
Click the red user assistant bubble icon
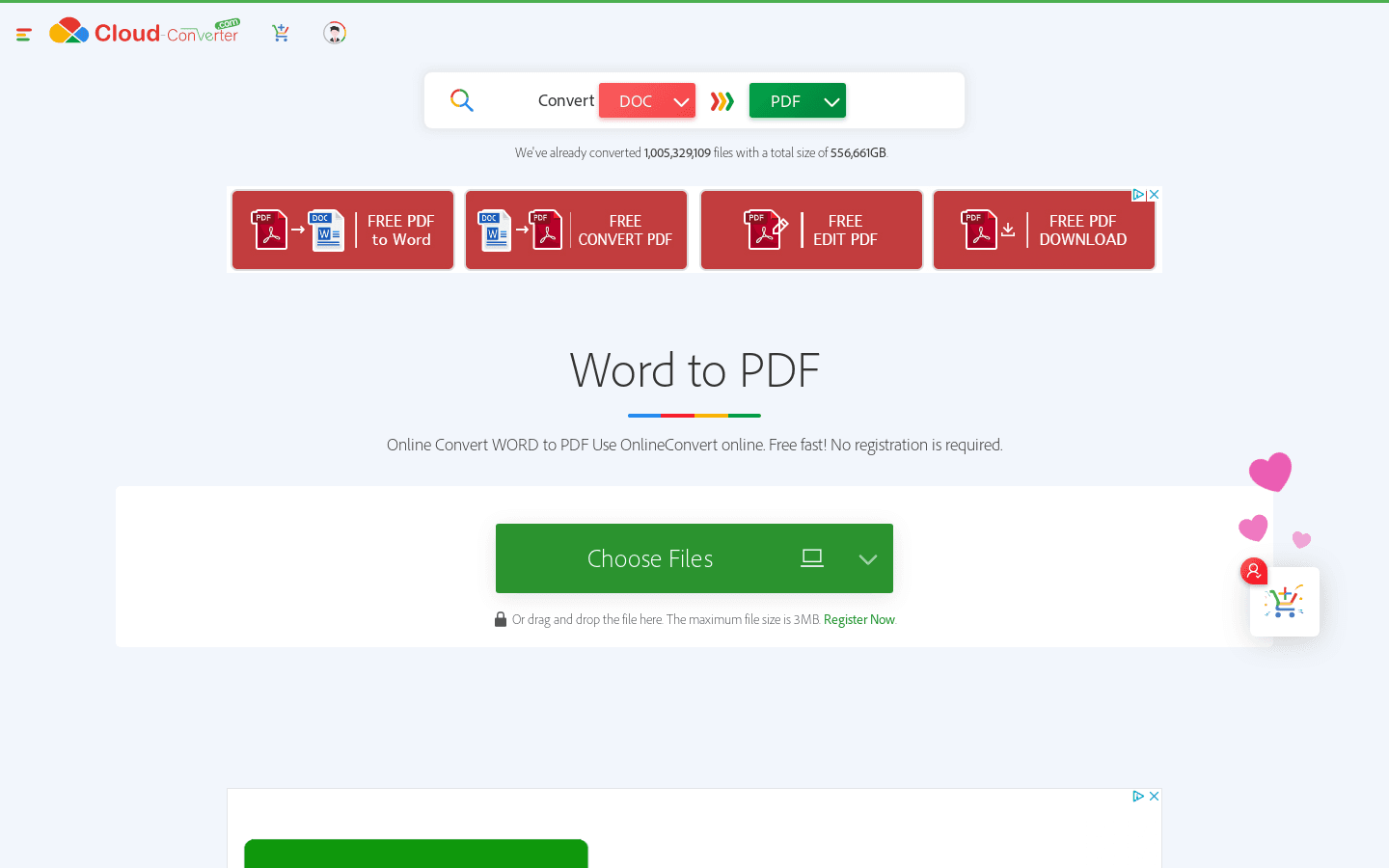(x=1253, y=571)
